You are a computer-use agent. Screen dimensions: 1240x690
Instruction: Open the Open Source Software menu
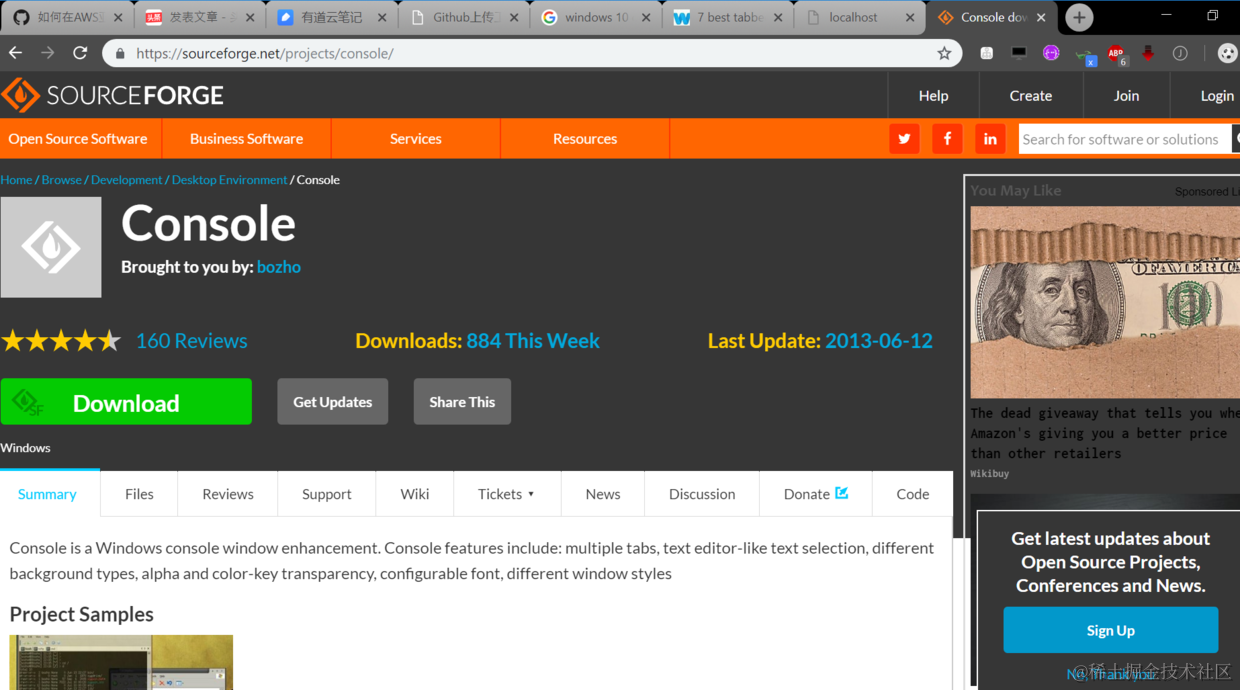point(78,139)
